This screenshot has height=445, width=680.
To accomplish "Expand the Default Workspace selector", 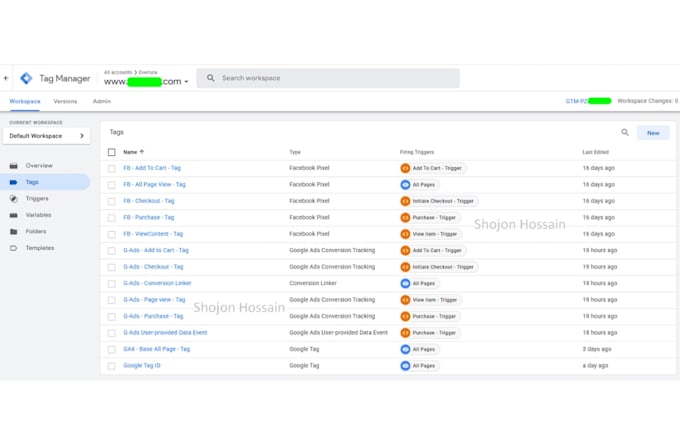I will pyautogui.click(x=46, y=136).
